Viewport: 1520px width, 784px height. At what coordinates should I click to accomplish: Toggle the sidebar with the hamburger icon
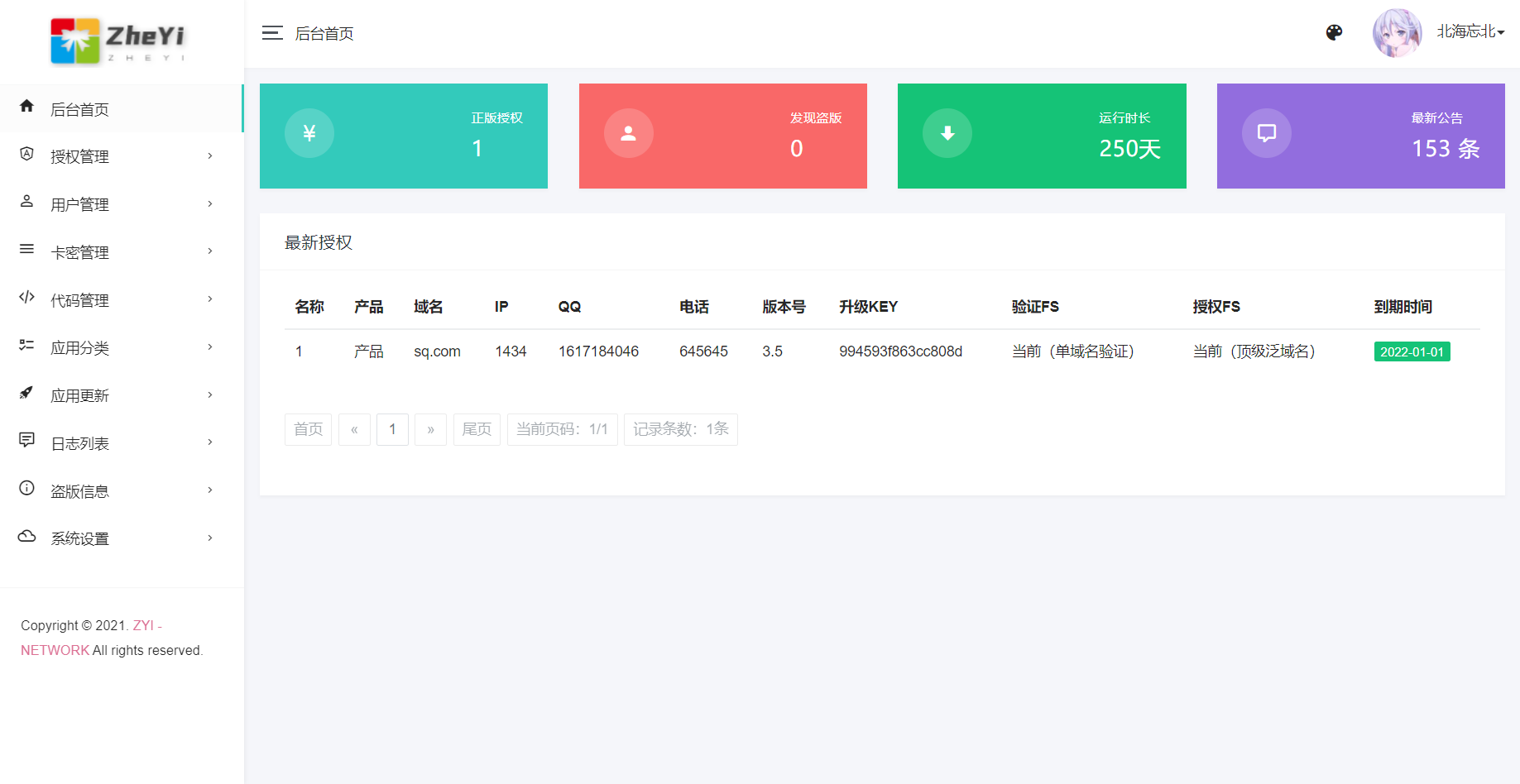pos(271,33)
